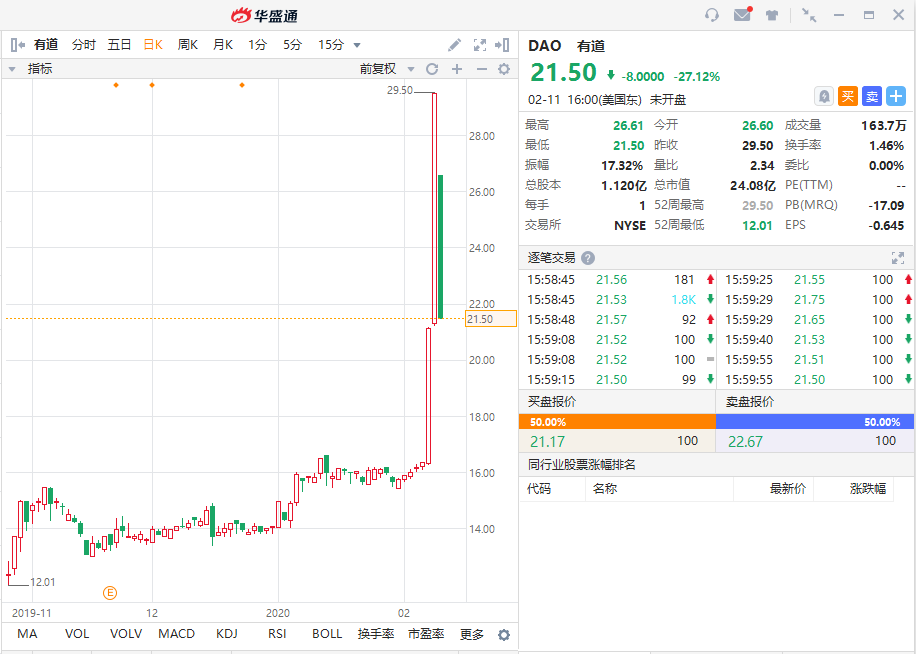Click the 15:58:45 21.56 trade row
Screen dimensions: 916x654
pos(617,280)
